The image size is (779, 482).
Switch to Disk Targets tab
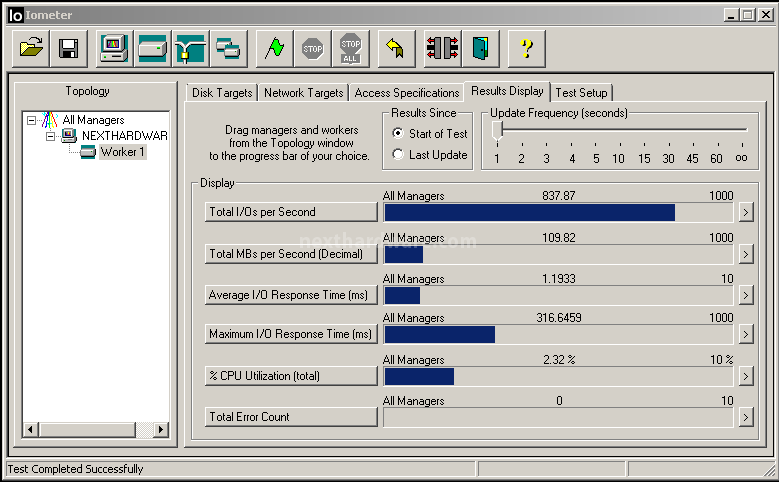pyautogui.click(x=222, y=93)
